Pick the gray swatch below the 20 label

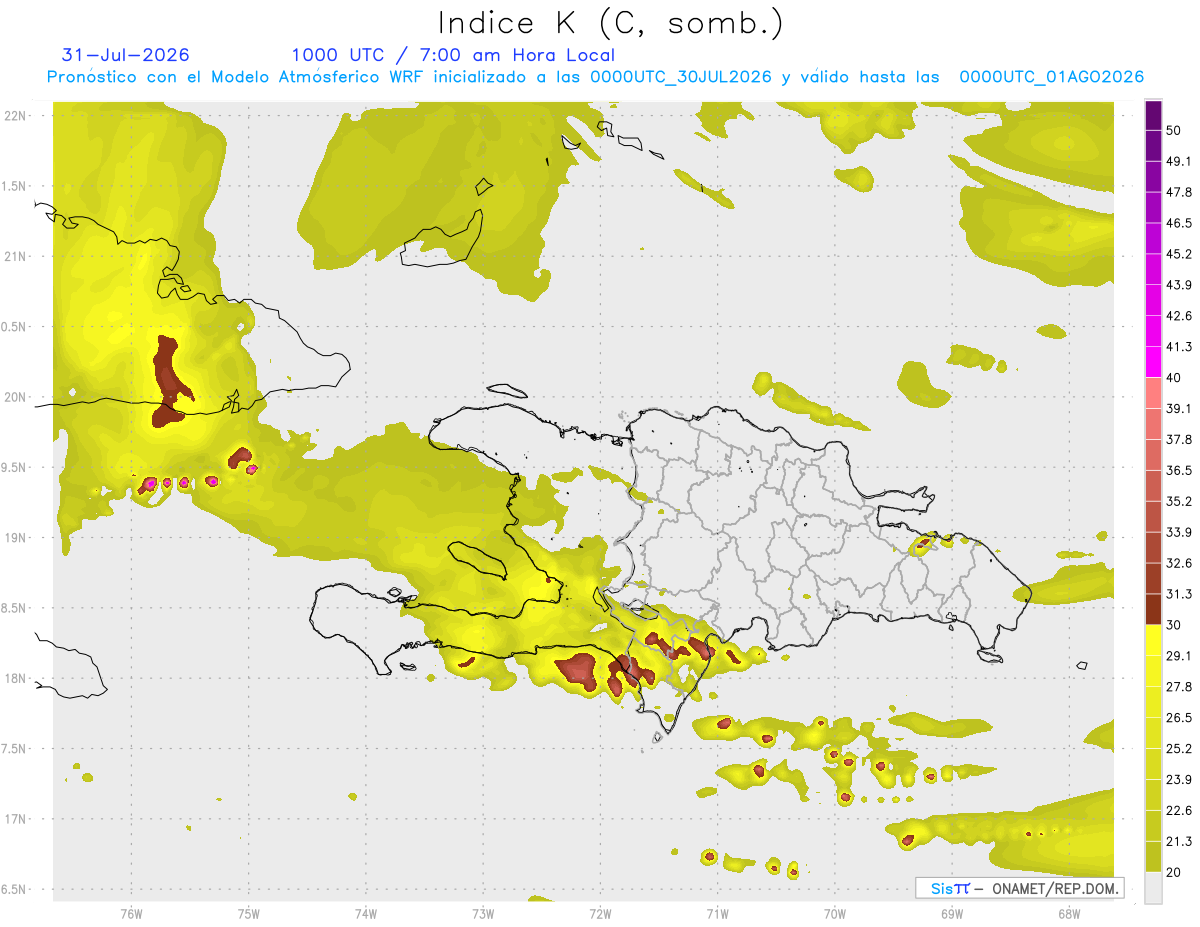tap(1153, 887)
